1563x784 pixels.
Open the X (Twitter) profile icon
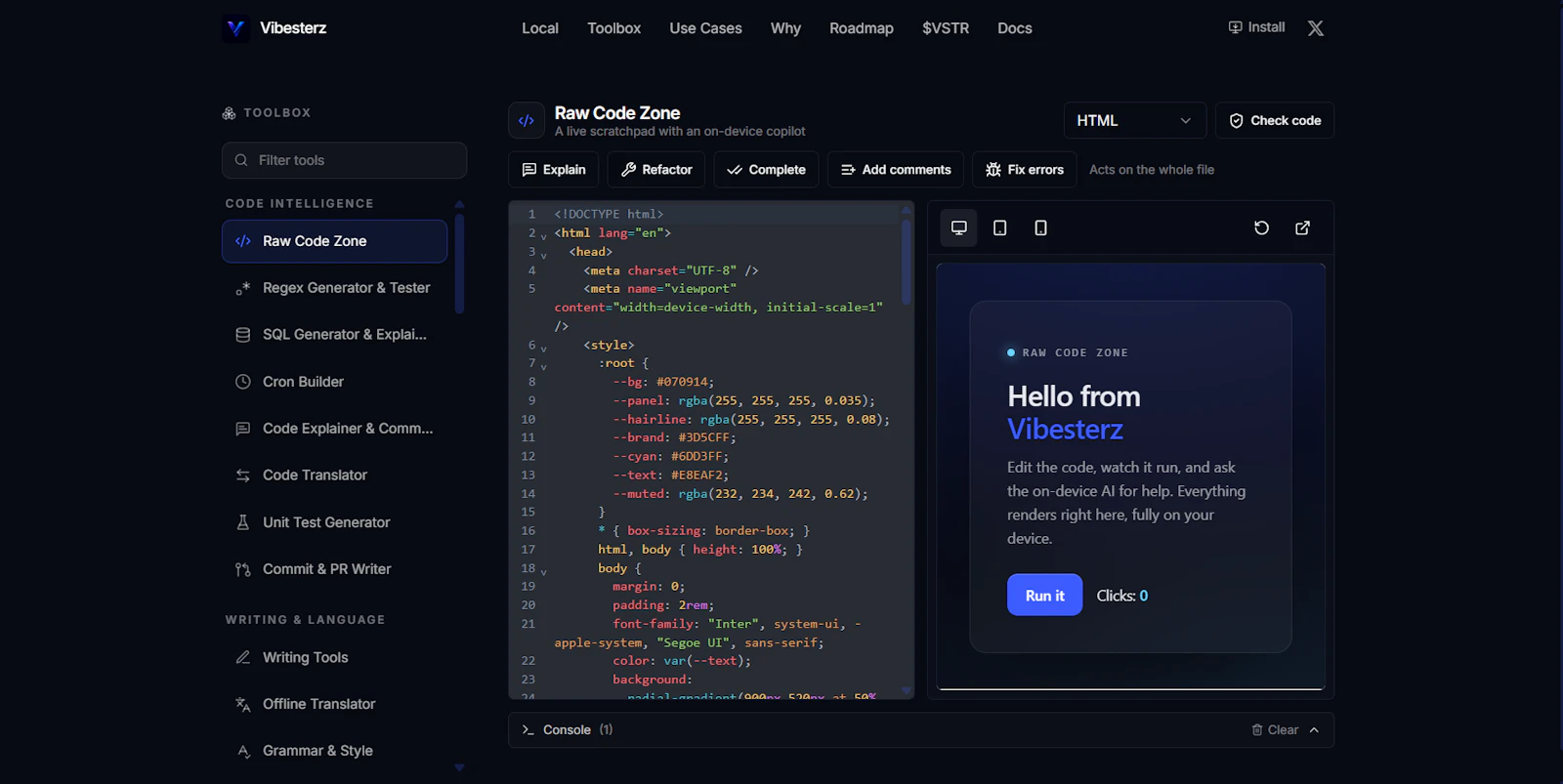pos(1316,28)
